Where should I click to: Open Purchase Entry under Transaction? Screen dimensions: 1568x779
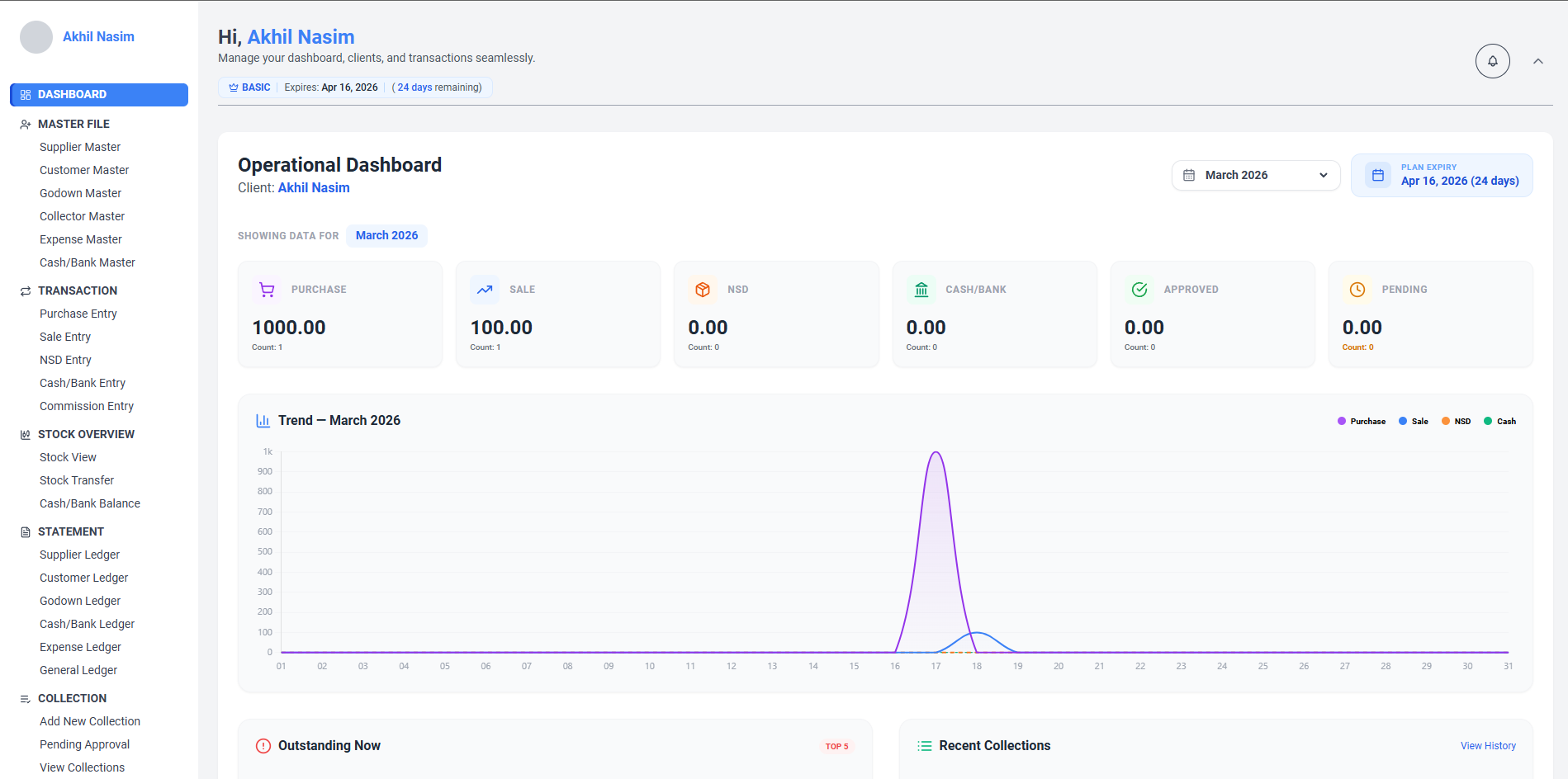point(78,314)
